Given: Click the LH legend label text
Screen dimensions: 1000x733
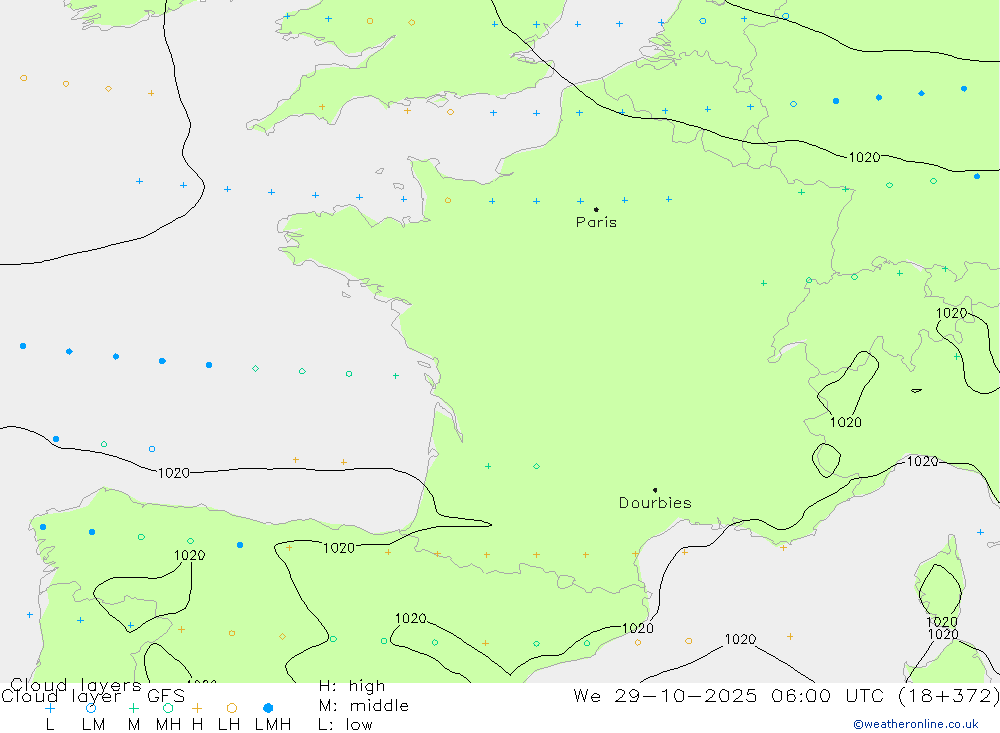Looking at the screenshot, I should [x=229, y=725].
